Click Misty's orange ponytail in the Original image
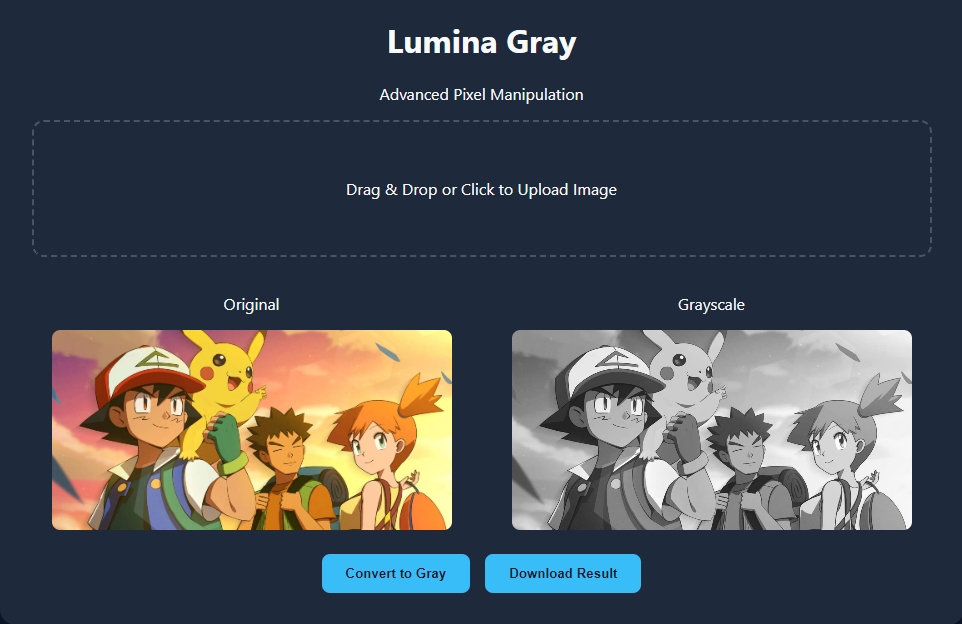Image resolution: width=962 pixels, height=624 pixels. (419, 397)
